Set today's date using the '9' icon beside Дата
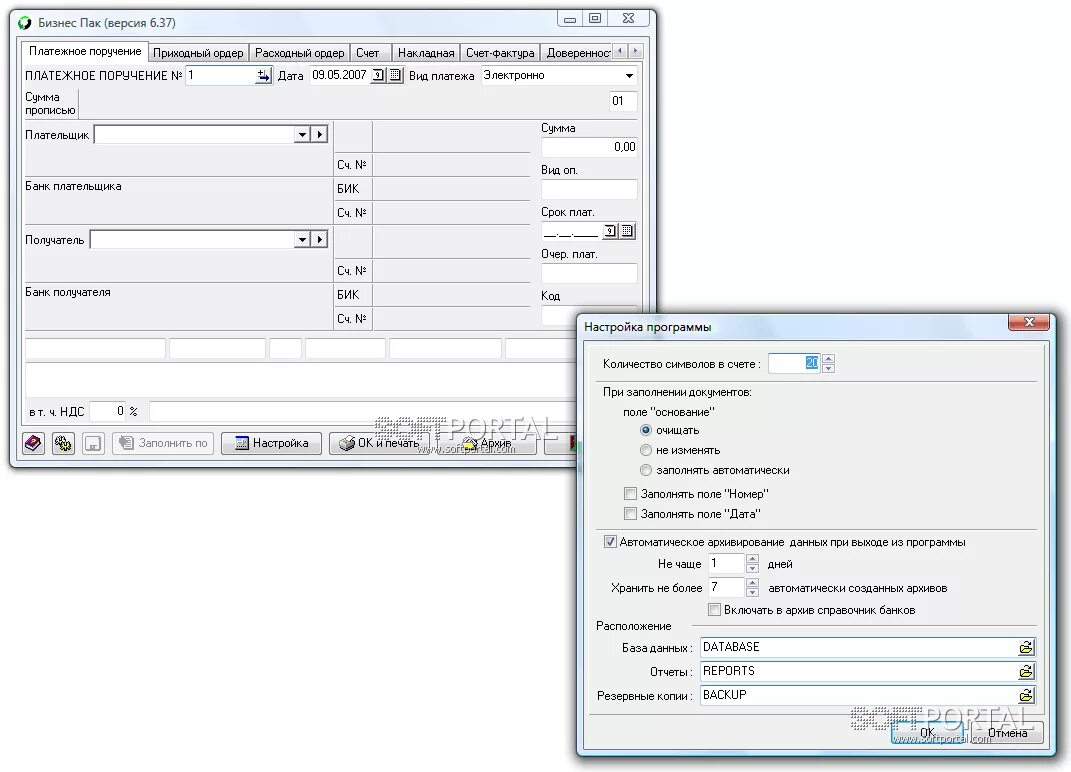Image resolution: width=1071 pixels, height=772 pixels. tap(378, 75)
